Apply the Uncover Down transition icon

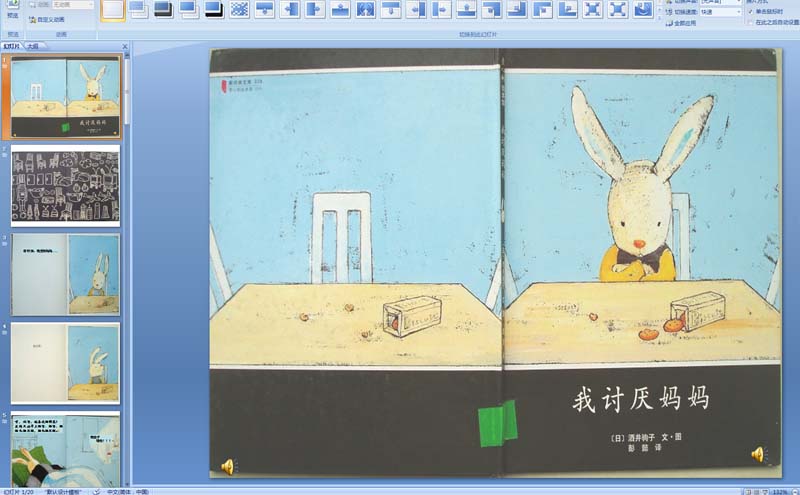(391, 9)
